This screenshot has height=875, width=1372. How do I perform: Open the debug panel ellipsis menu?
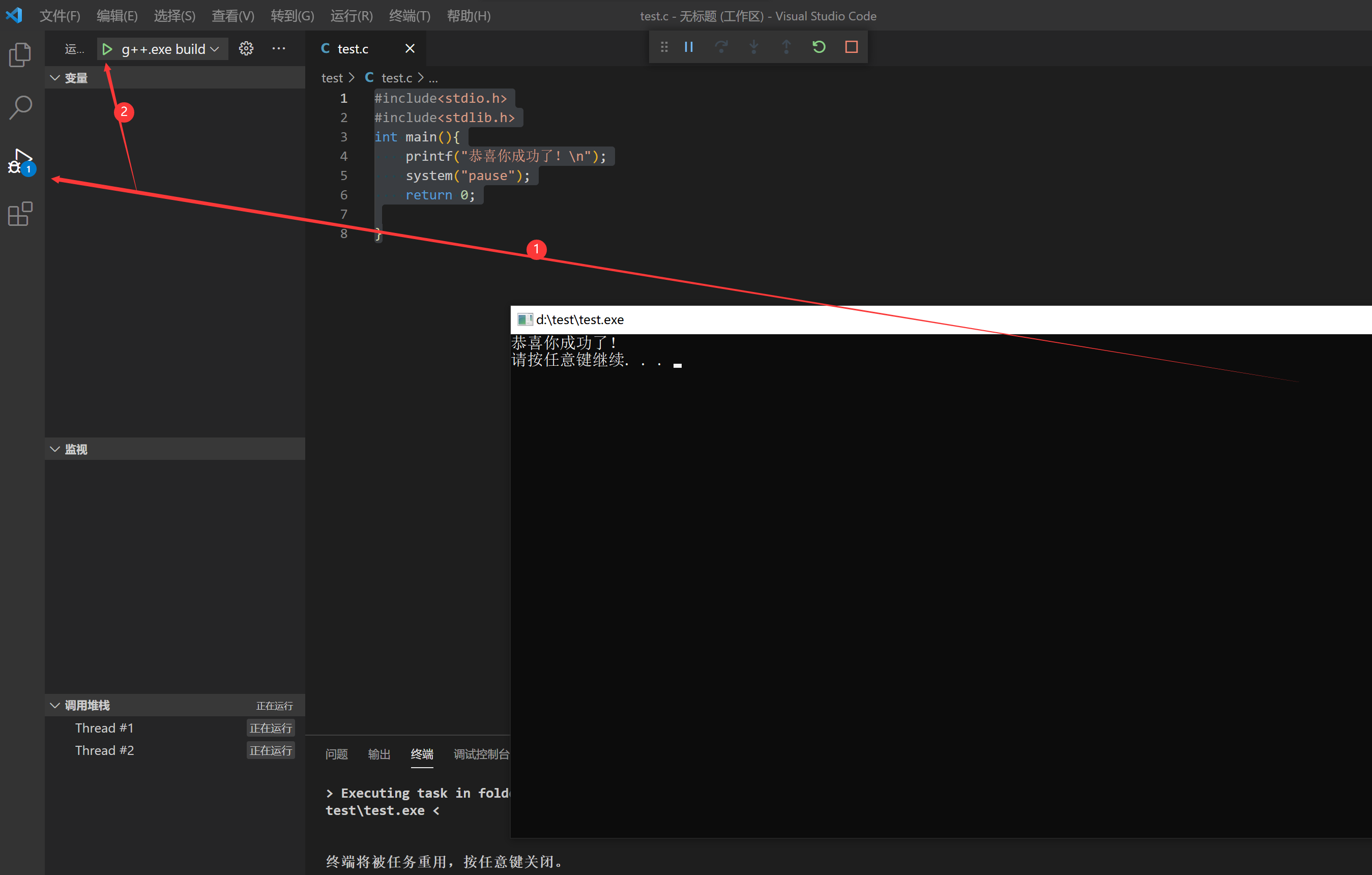pyautogui.click(x=279, y=49)
